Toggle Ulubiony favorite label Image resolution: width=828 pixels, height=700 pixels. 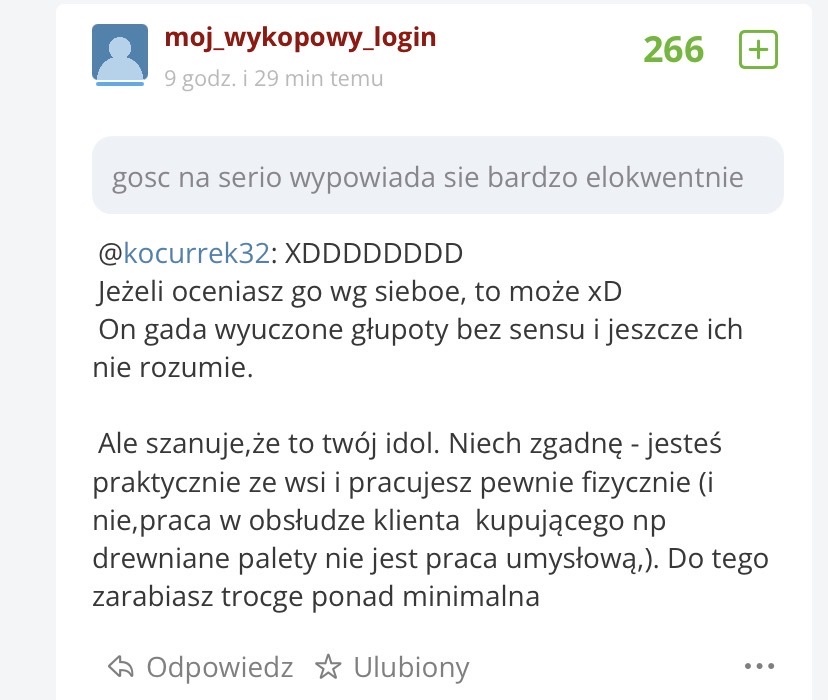[411, 668]
